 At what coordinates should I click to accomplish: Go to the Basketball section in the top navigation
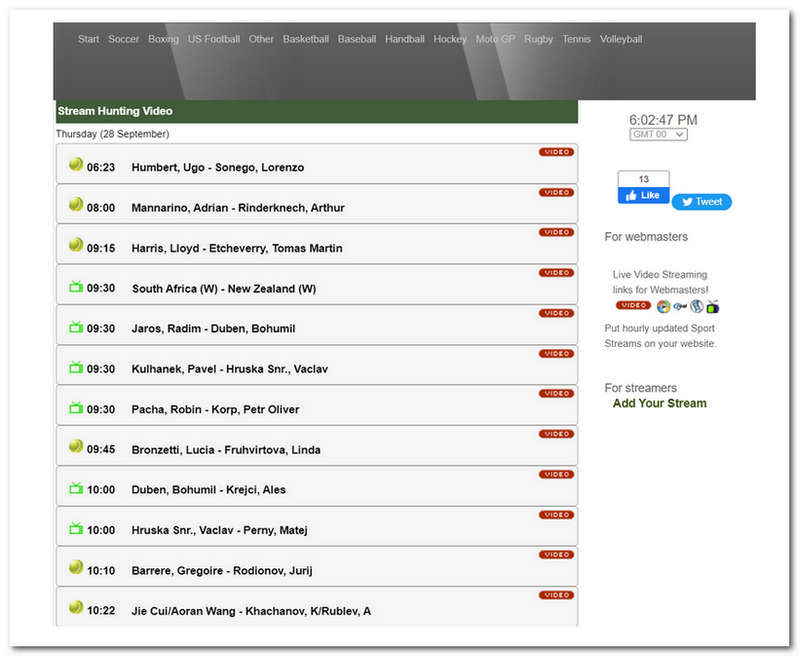[x=306, y=40]
